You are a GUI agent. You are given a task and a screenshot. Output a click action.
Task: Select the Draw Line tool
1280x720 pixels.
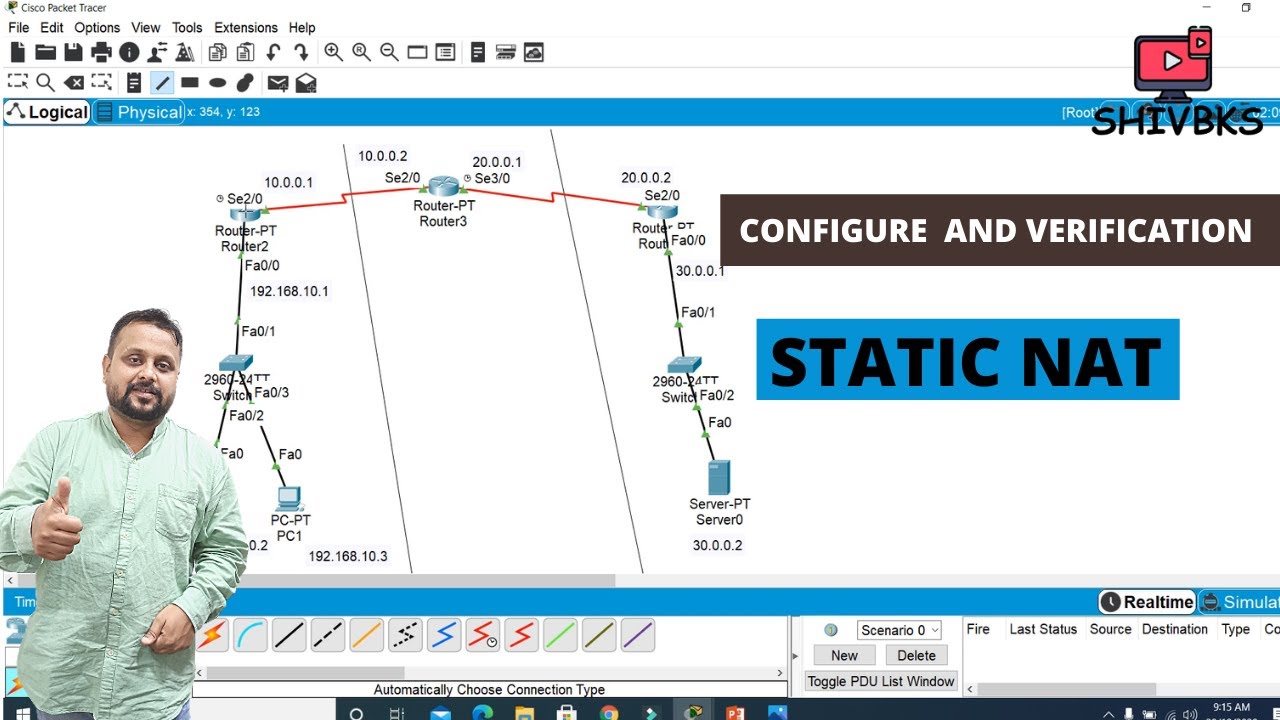pyautogui.click(x=162, y=83)
